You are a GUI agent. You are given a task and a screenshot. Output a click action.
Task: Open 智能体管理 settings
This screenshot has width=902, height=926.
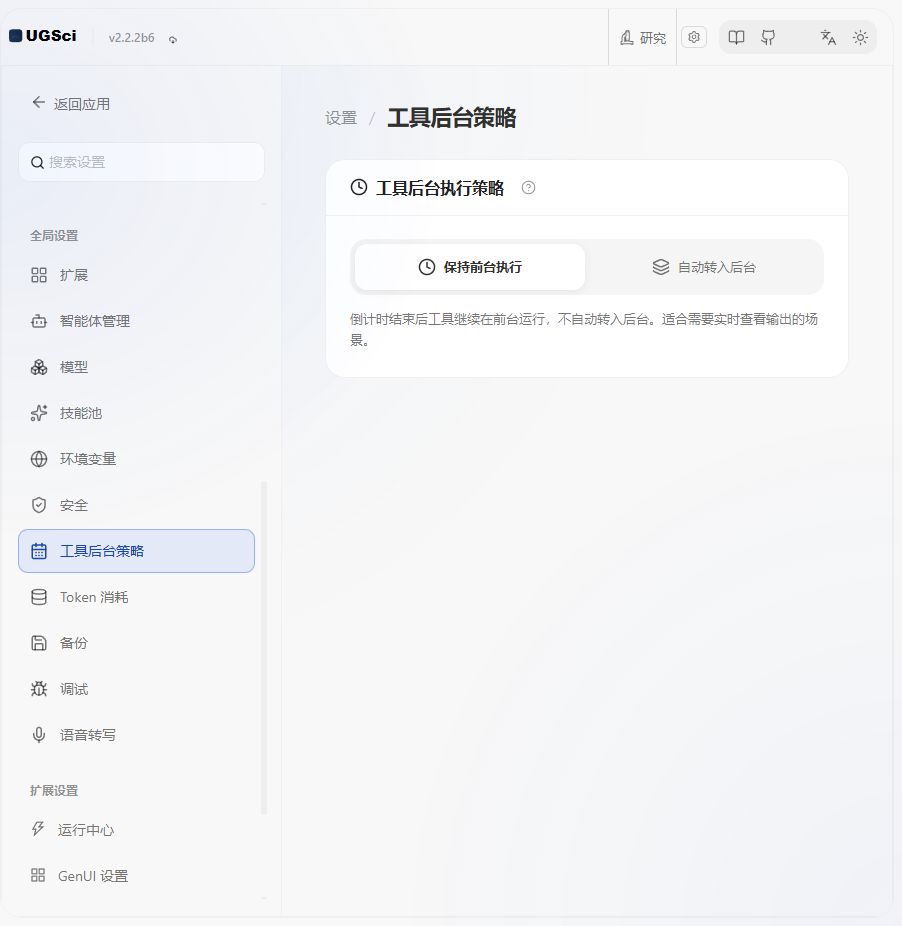coord(136,321)
